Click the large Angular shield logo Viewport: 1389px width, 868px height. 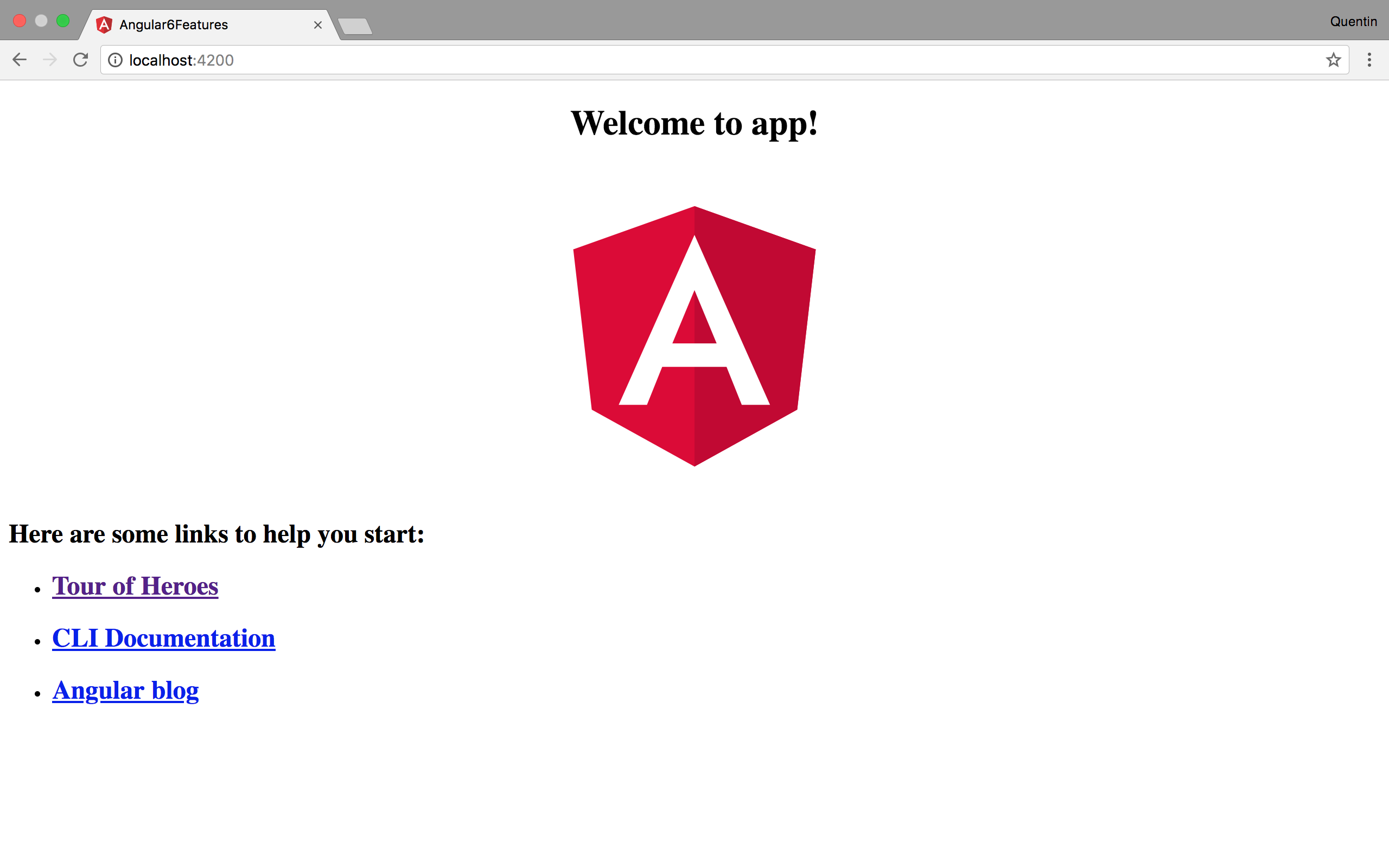tap(694, 336)
